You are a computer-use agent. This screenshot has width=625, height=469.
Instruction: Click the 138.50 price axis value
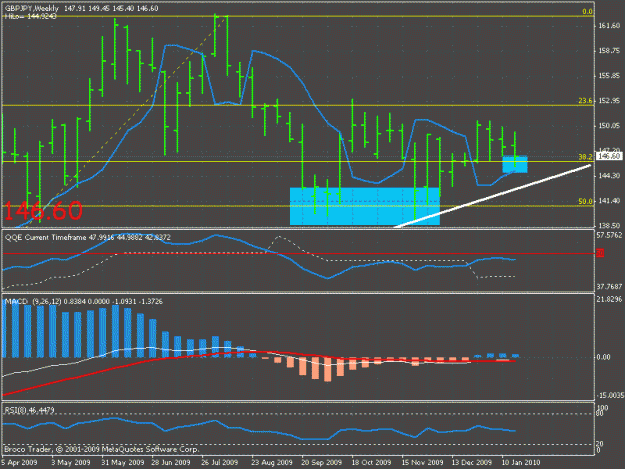tap(609, 226)
